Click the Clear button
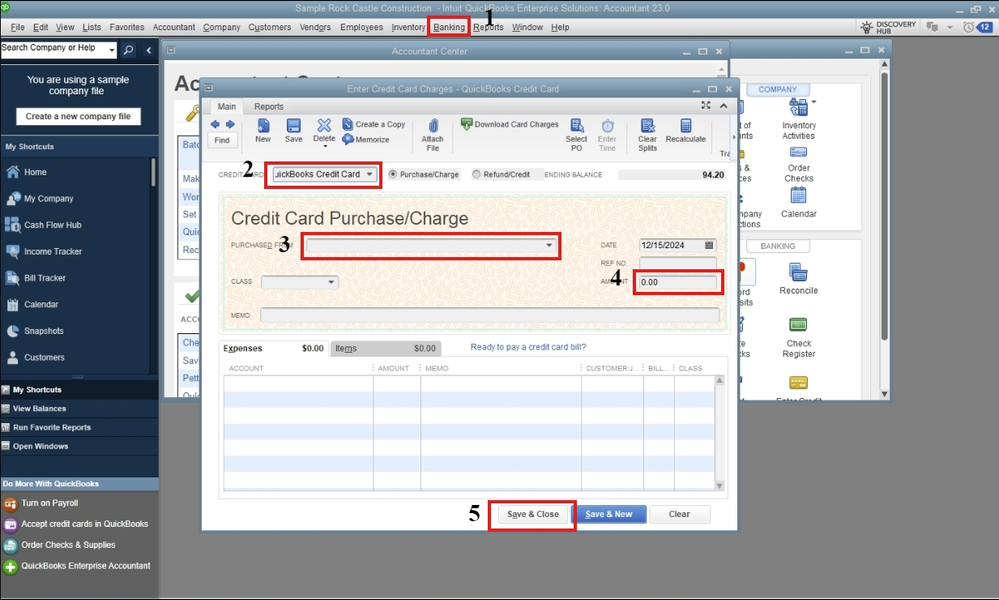The width and height of the screenshot is (999, 600). coord(679,515)
